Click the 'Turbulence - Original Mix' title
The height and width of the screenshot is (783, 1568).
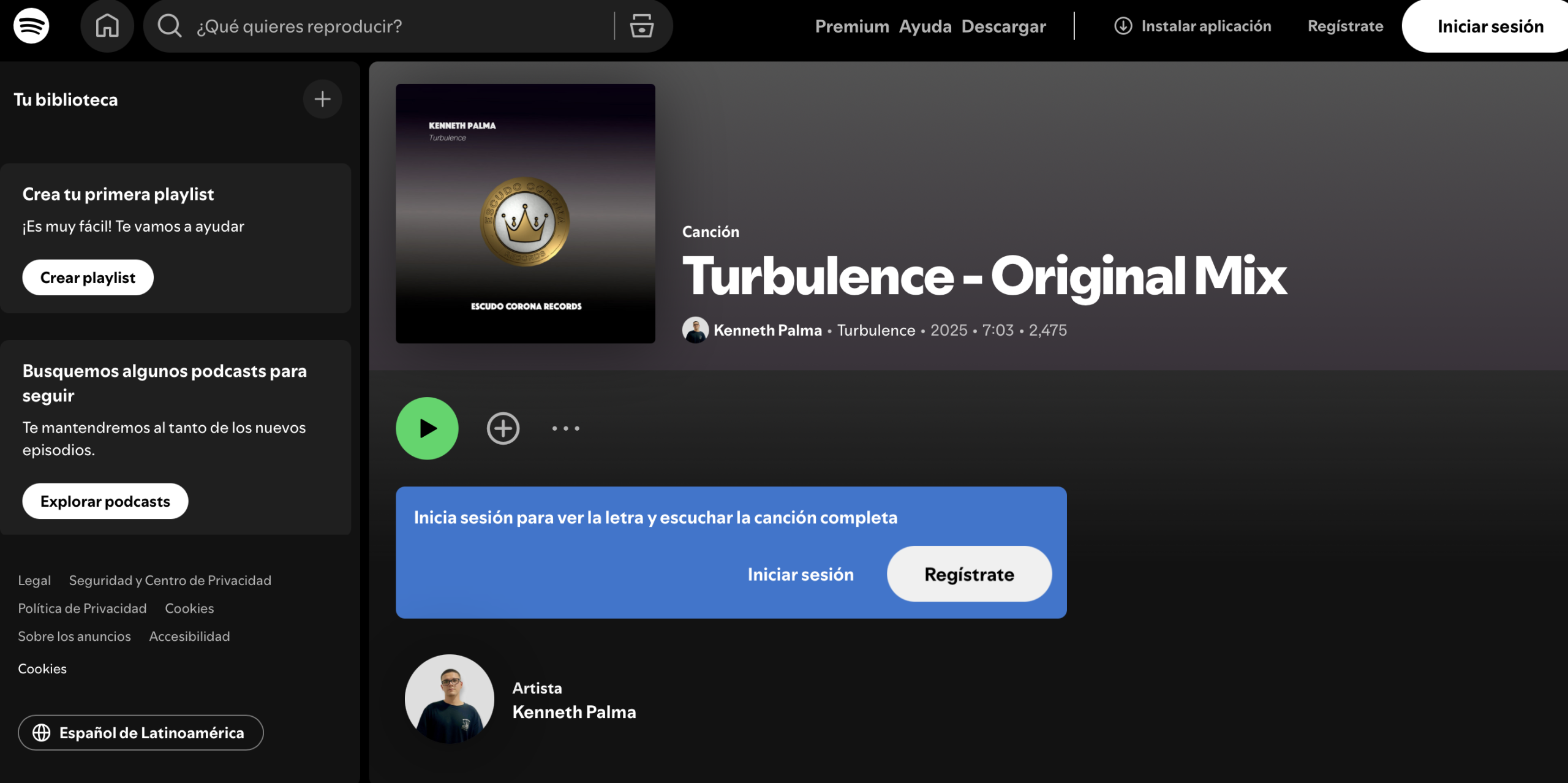pyautogui.click(x=985, y=277)
